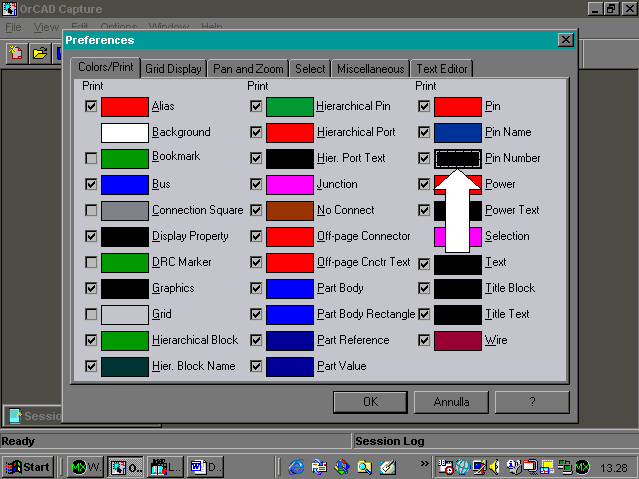Toggle the Alias print checkbox
Viewport: 639px width, 479px height.
(91, 106)
